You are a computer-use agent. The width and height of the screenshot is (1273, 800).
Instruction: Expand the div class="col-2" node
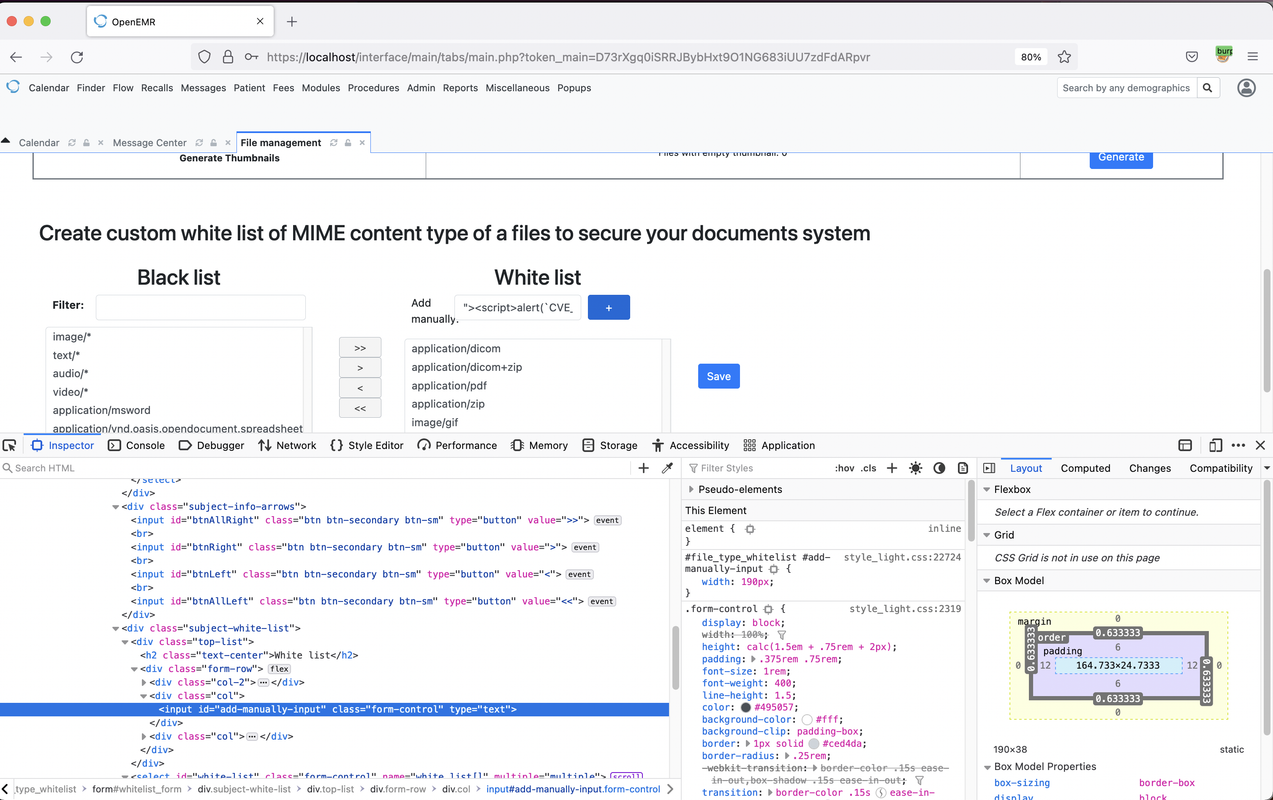pyautogui.click(x=144, y=682)
